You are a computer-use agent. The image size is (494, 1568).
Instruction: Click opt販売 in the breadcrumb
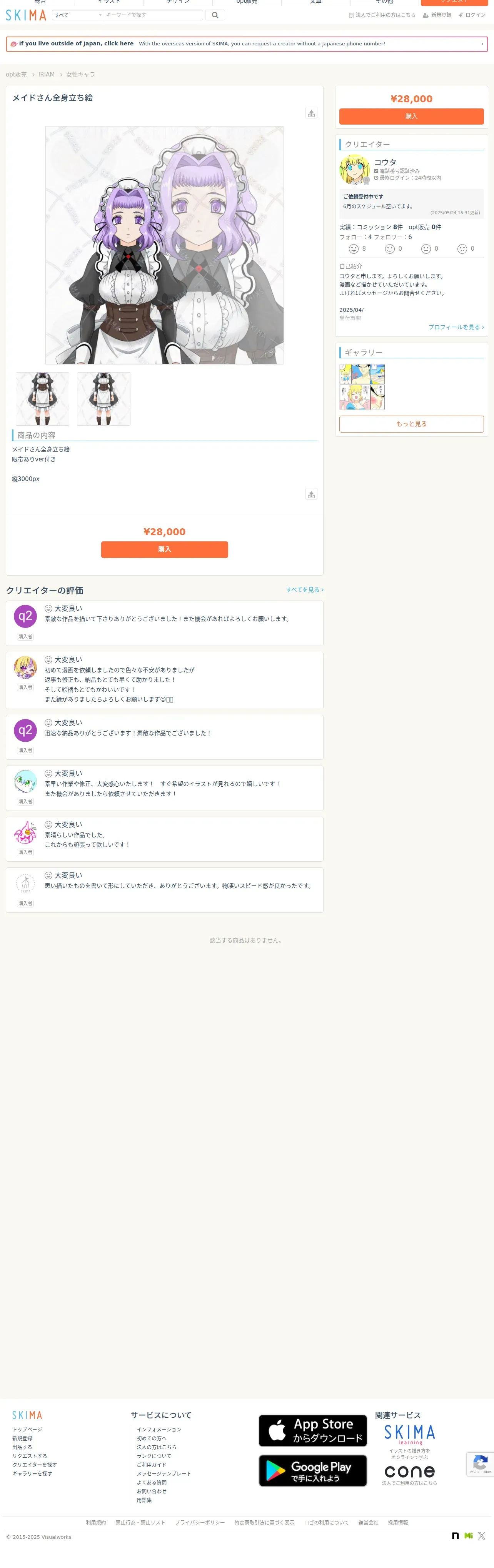(17, 75)
